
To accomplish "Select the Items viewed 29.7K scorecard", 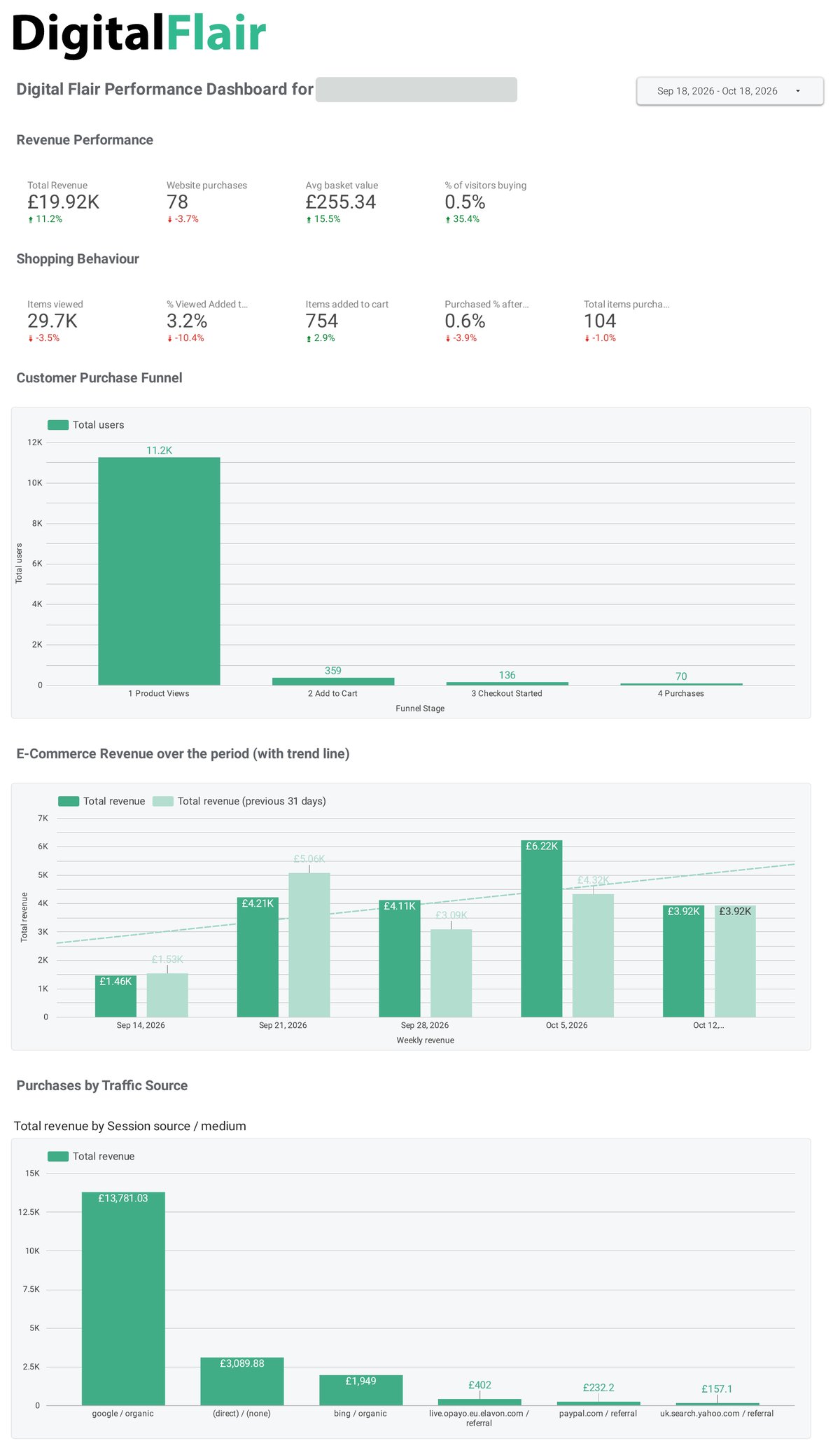I will point(55,321).
